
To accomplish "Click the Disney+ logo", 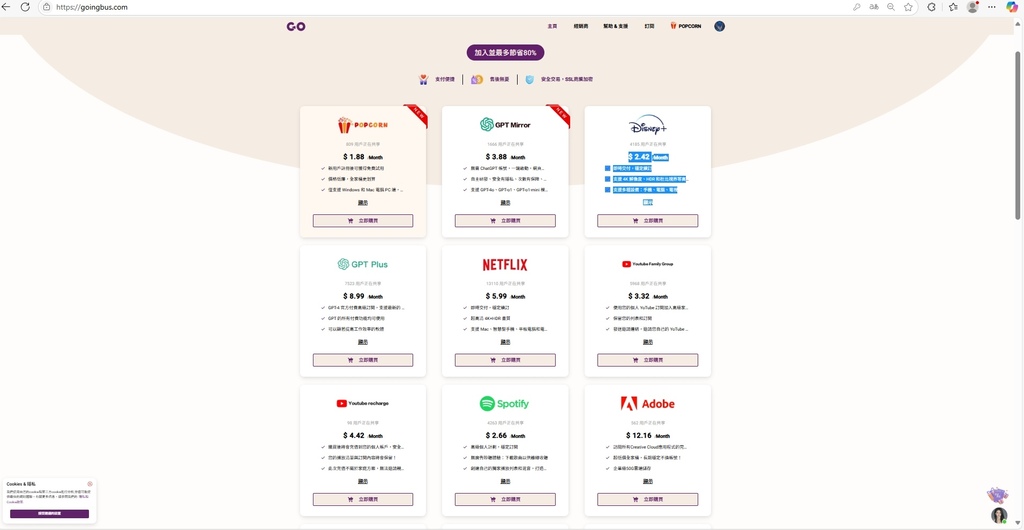I will (x=647, y=125).
